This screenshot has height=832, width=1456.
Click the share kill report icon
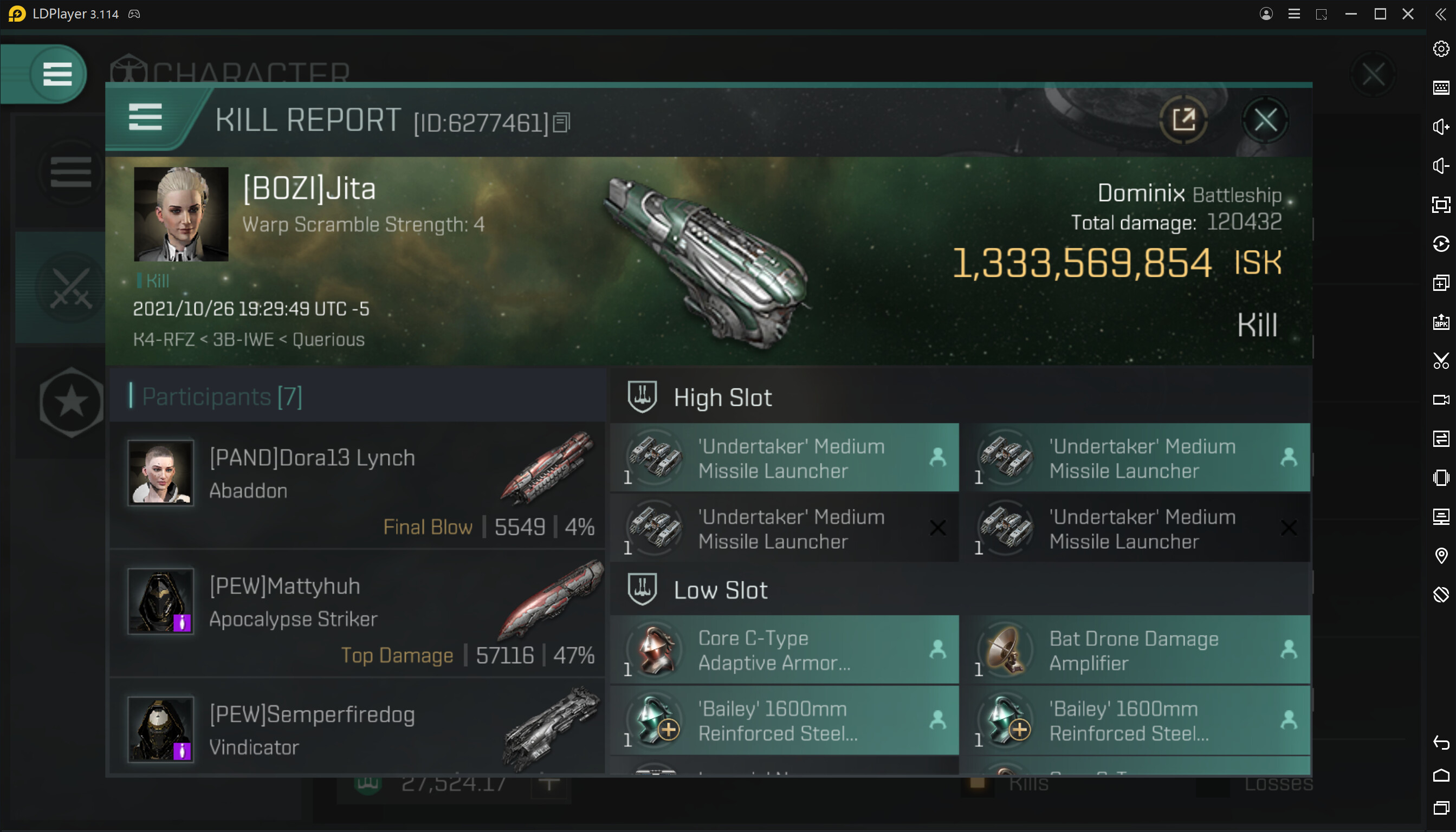pyautogui.click(x=1183, y=120)
